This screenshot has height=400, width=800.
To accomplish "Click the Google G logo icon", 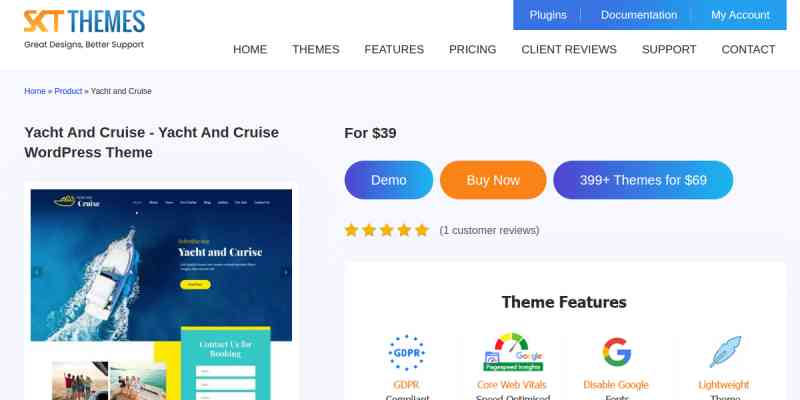I will [616, 352].
